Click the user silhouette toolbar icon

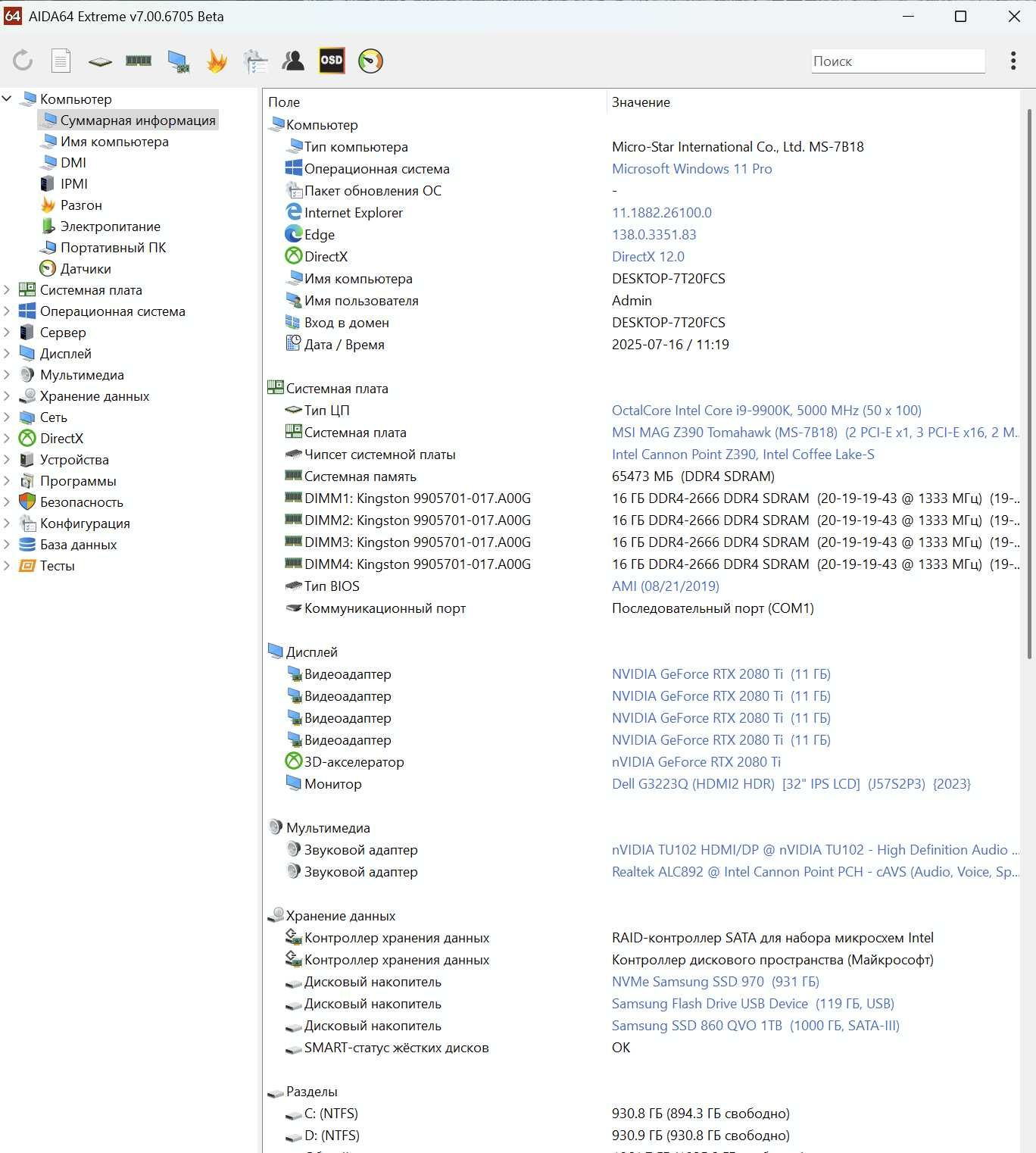[293, 61]
